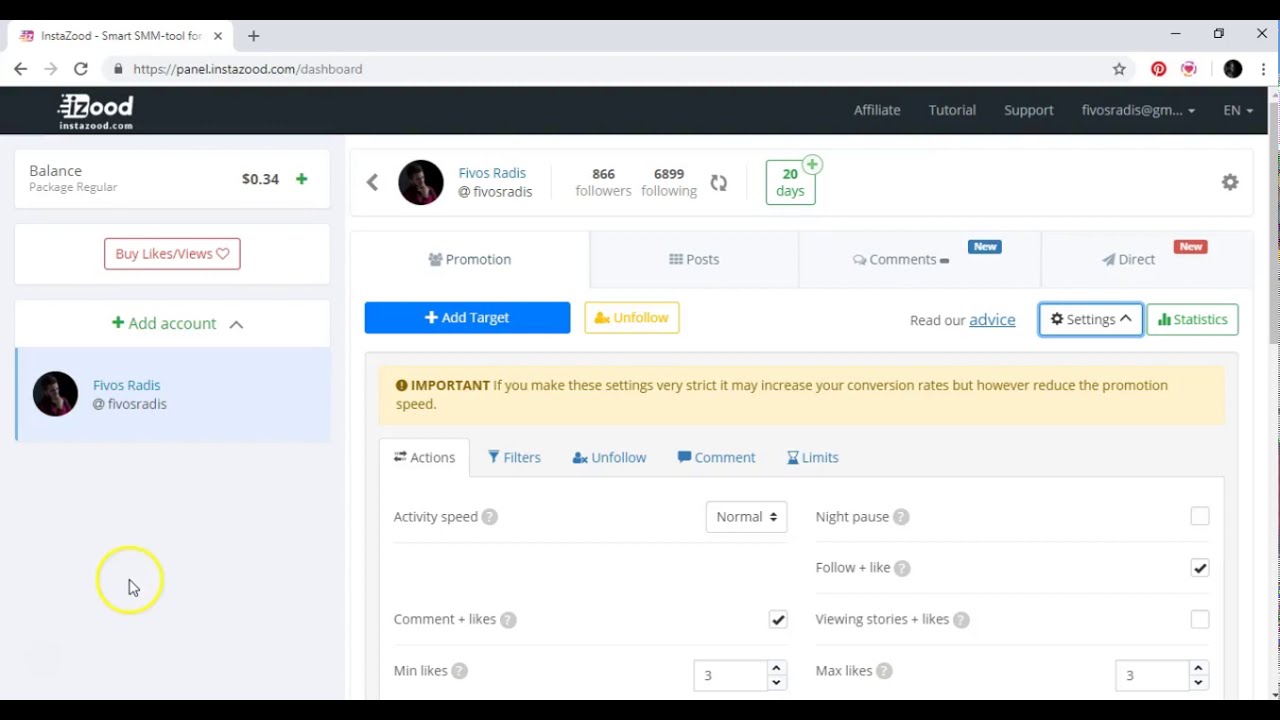1280x720 pixels.
Task: Open the Statistics button
Action: [x=1192, y=320]
